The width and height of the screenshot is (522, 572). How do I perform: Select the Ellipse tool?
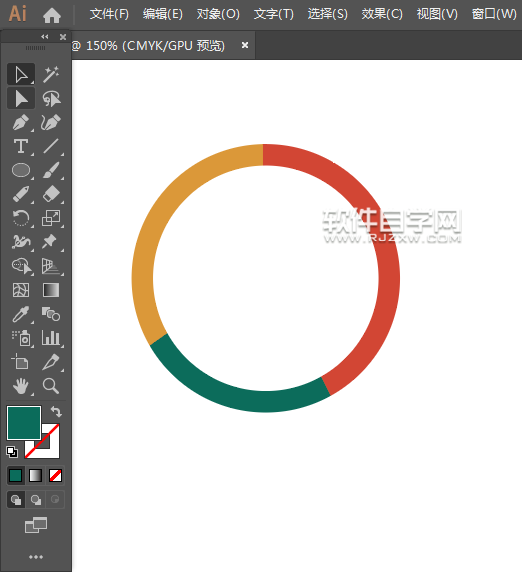tap(21, 170)
